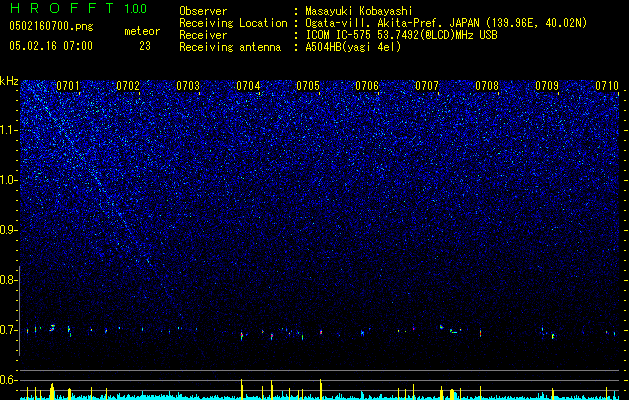The width and height of the screenshot is (629, 400).
Task: Click the 0702 time marker
Action: click(128, 86)
